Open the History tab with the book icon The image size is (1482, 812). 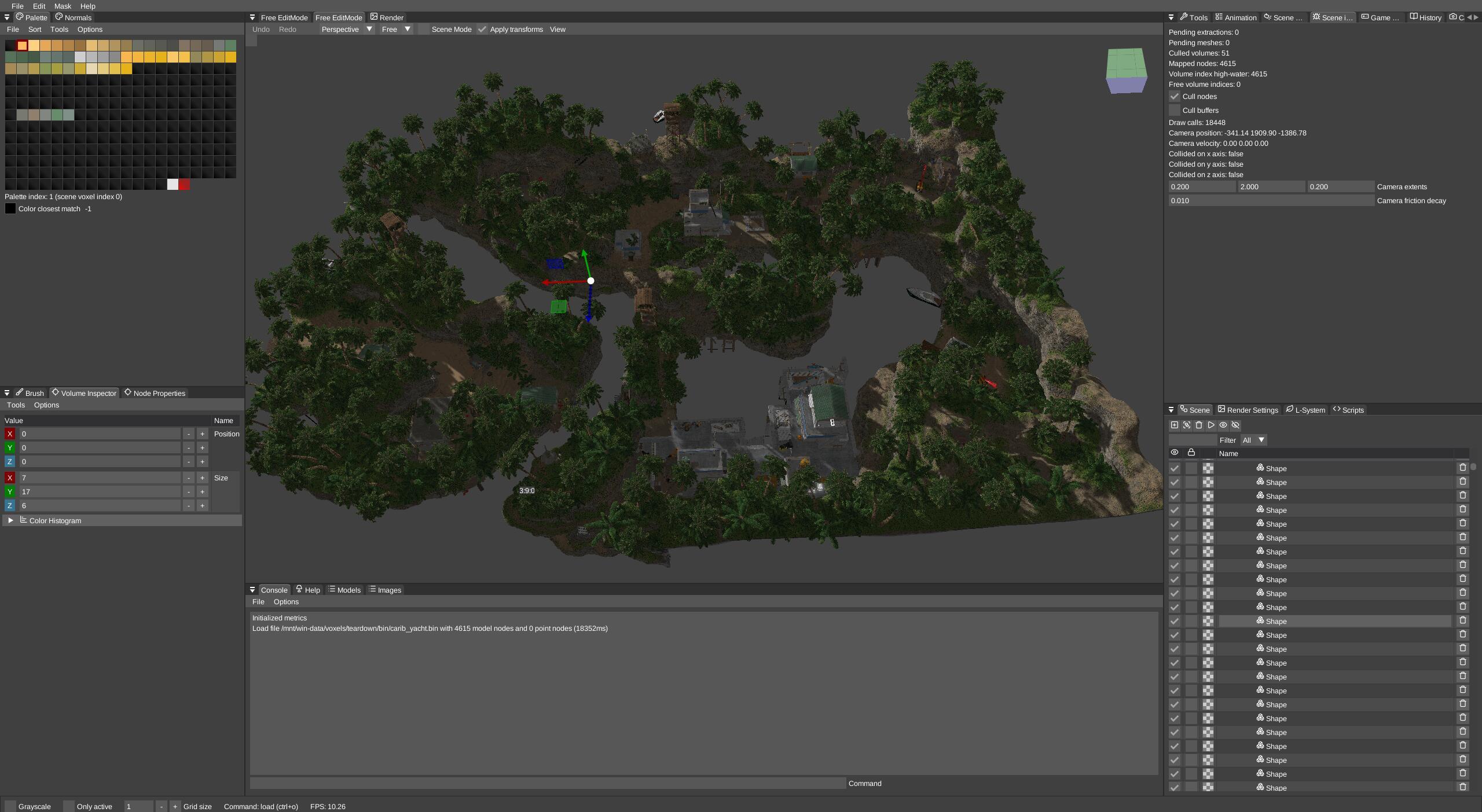1425,17
